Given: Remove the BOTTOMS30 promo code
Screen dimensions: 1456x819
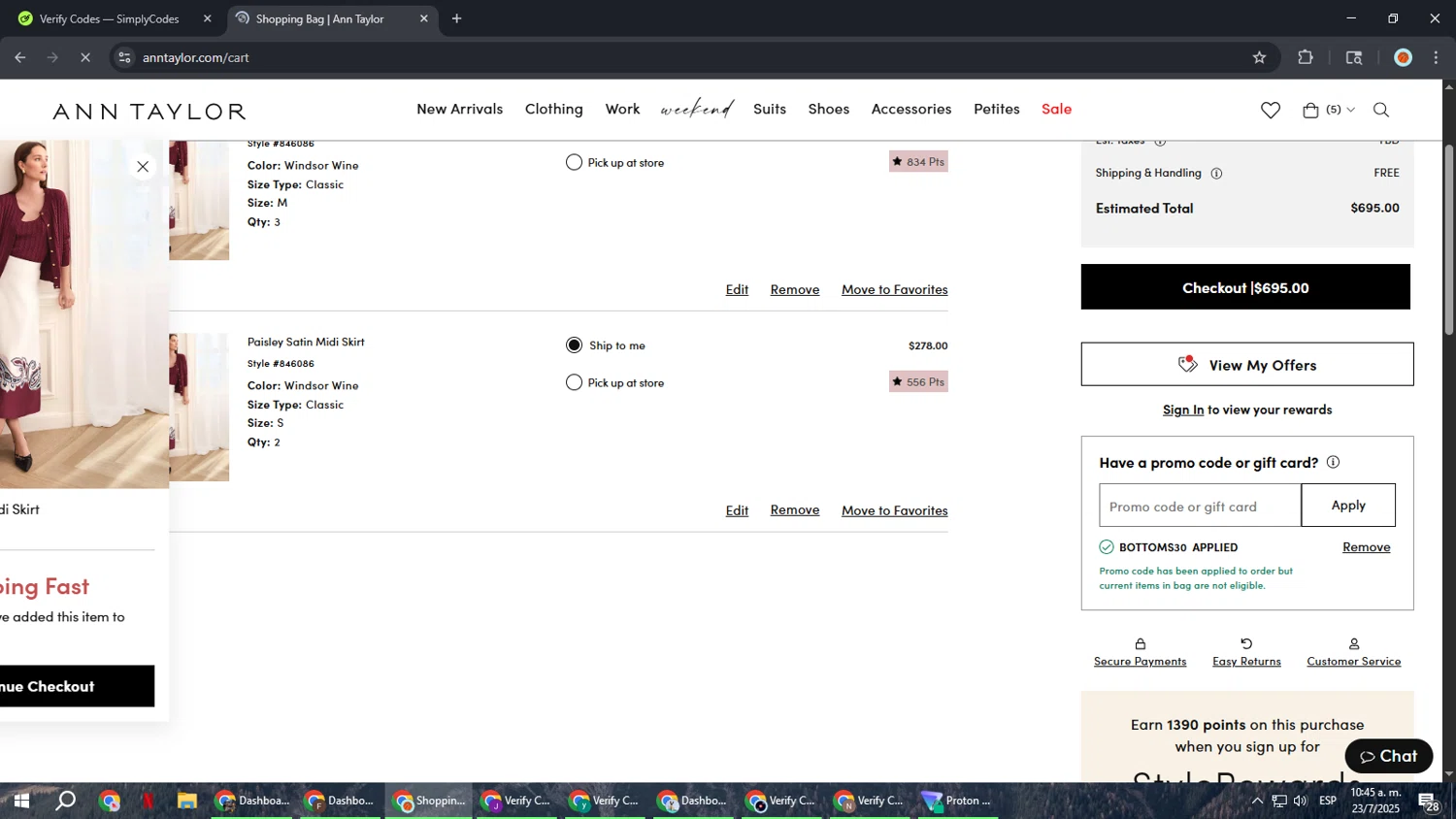Looking at the screenshot, I should [x=1366, y=547].
